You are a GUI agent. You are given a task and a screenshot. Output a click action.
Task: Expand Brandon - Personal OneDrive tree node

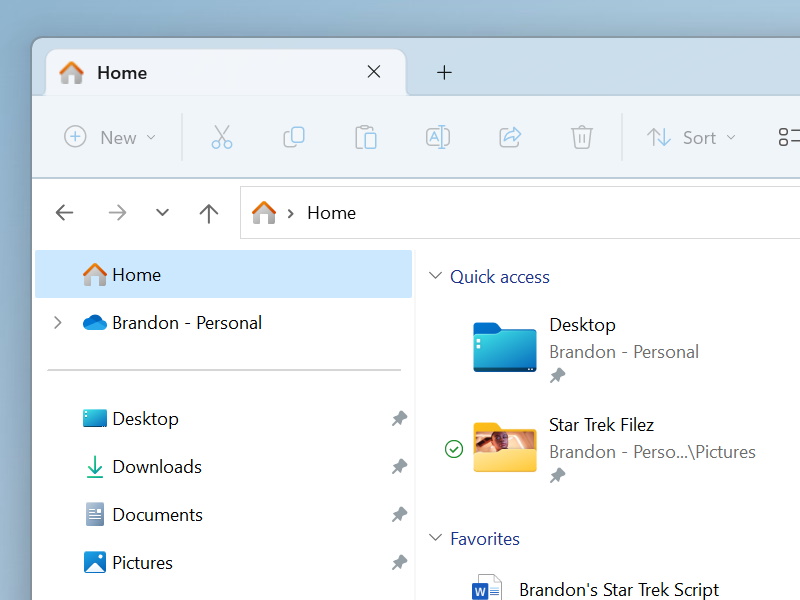pyautogui.click(x=58, y=322)
